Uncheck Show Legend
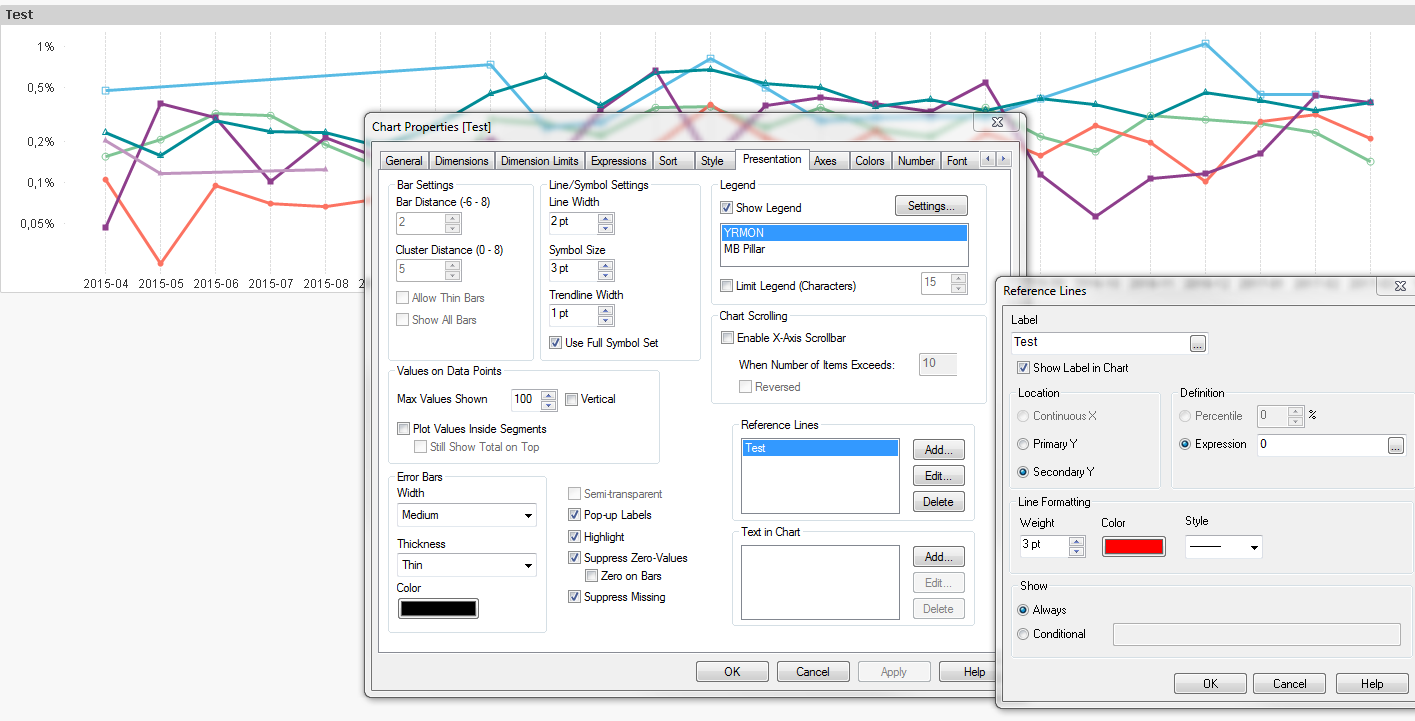This screenshot has width=1415, height=721. [x=726, y=208]
